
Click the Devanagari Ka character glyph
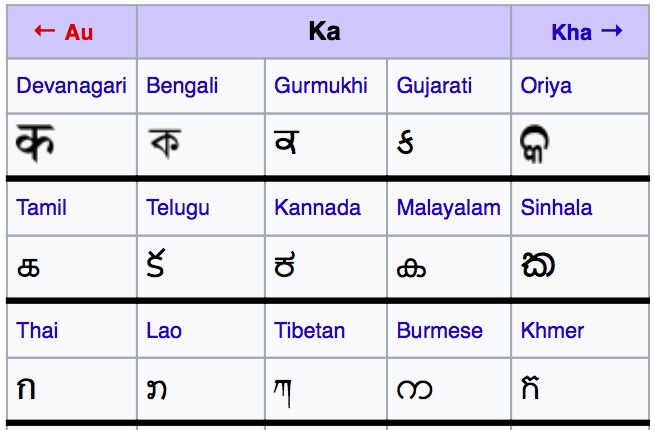pyautogui.click(x=35, y=143)
